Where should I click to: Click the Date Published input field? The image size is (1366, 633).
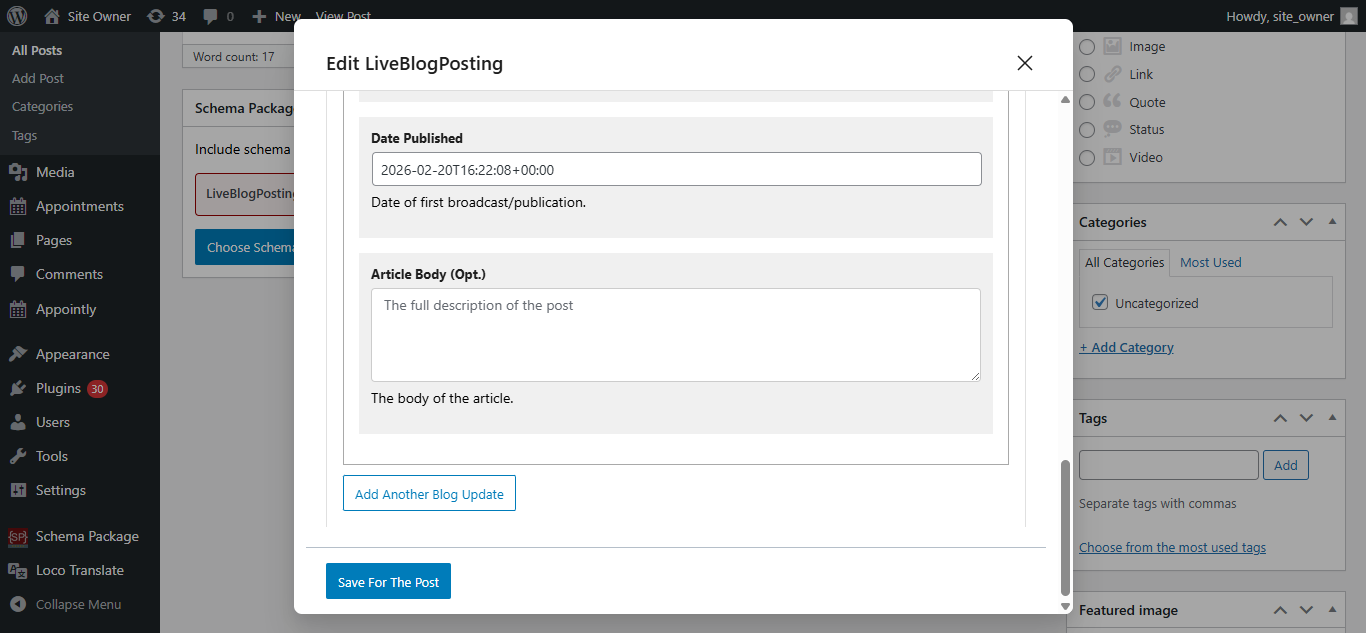(x=676, y=170)
